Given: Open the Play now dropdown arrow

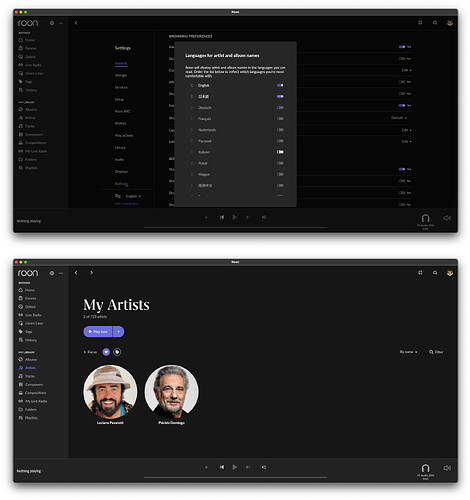Looking at the screenshot, I should pos(118,332).
